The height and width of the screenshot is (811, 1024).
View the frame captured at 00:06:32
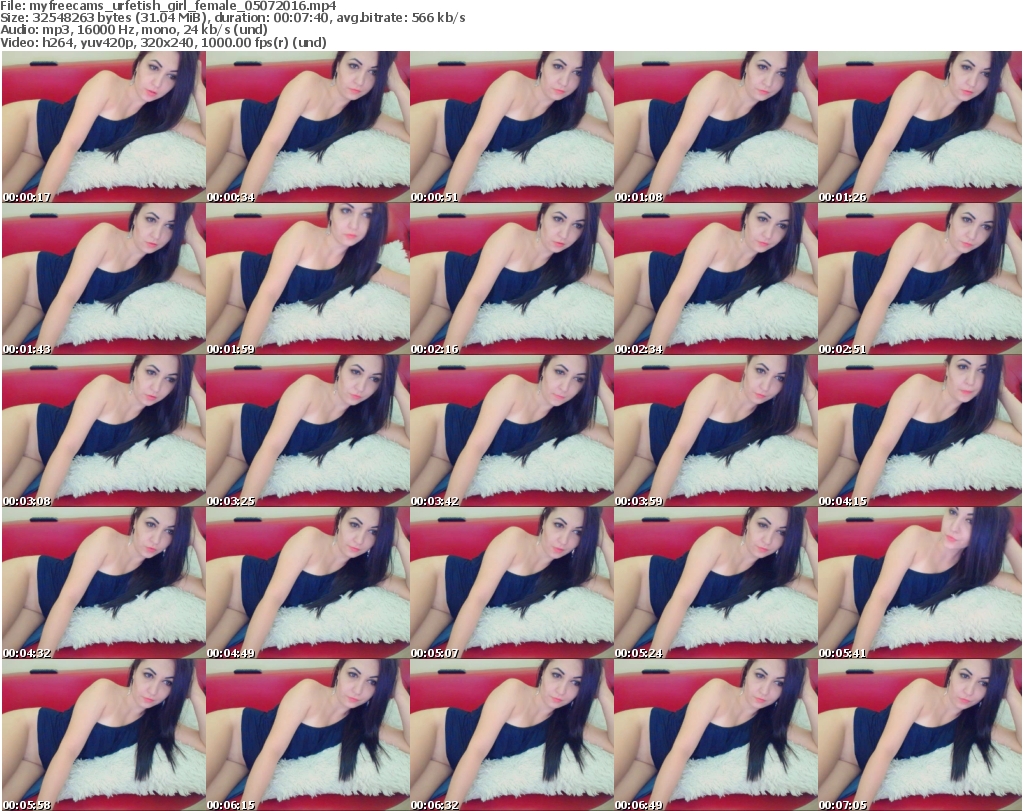pyautogui.click(x=512, y=735)
